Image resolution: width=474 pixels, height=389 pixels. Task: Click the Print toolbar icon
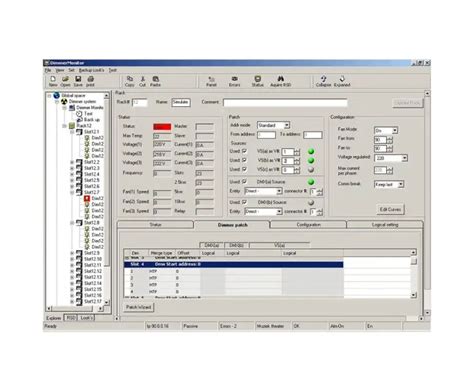coord(90,79)
